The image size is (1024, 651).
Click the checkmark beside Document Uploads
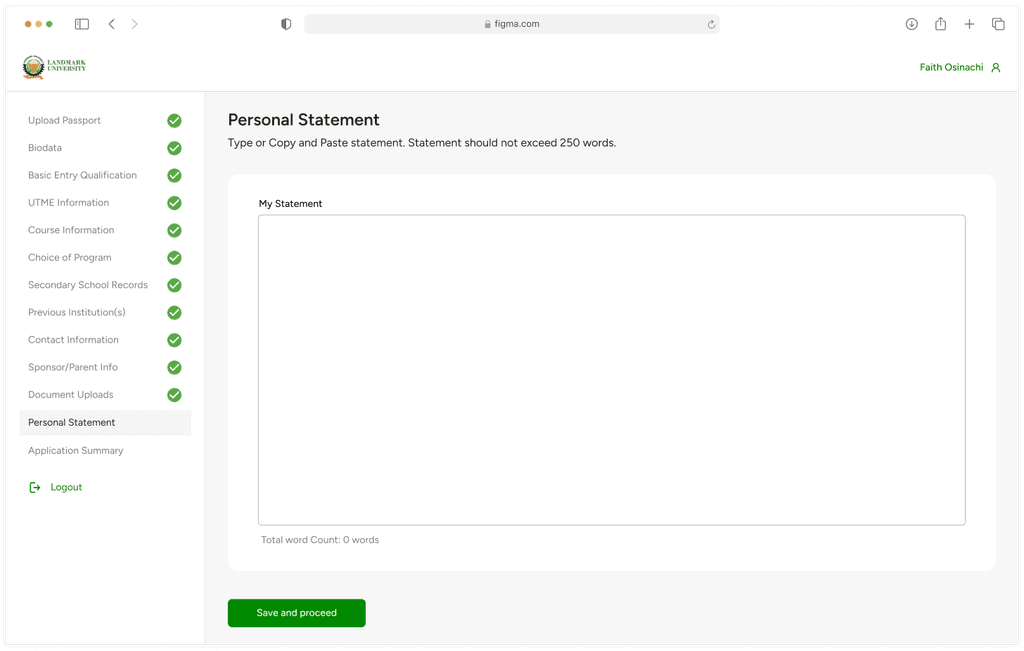coord(174,395)
